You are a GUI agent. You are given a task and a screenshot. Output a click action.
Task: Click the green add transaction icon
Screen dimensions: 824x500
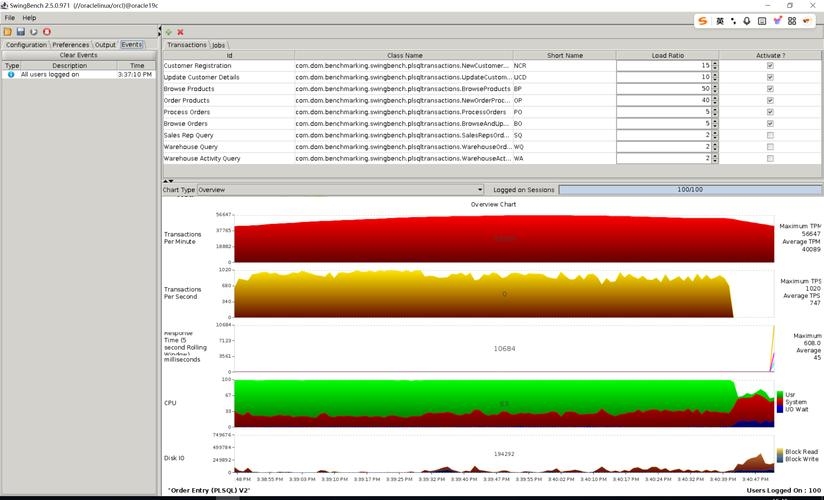point(169,32)
